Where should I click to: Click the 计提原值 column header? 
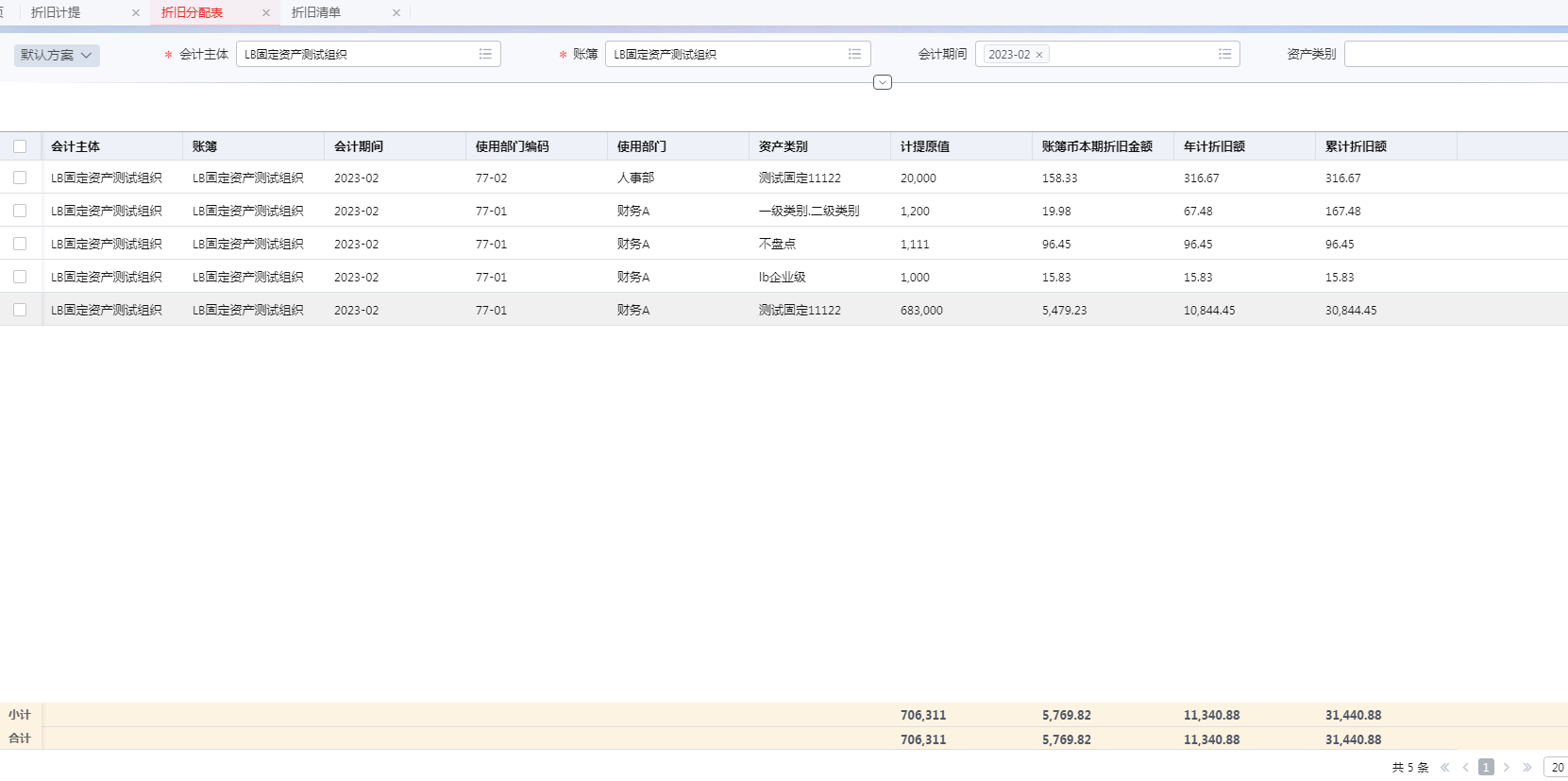(x=925, y=146)
